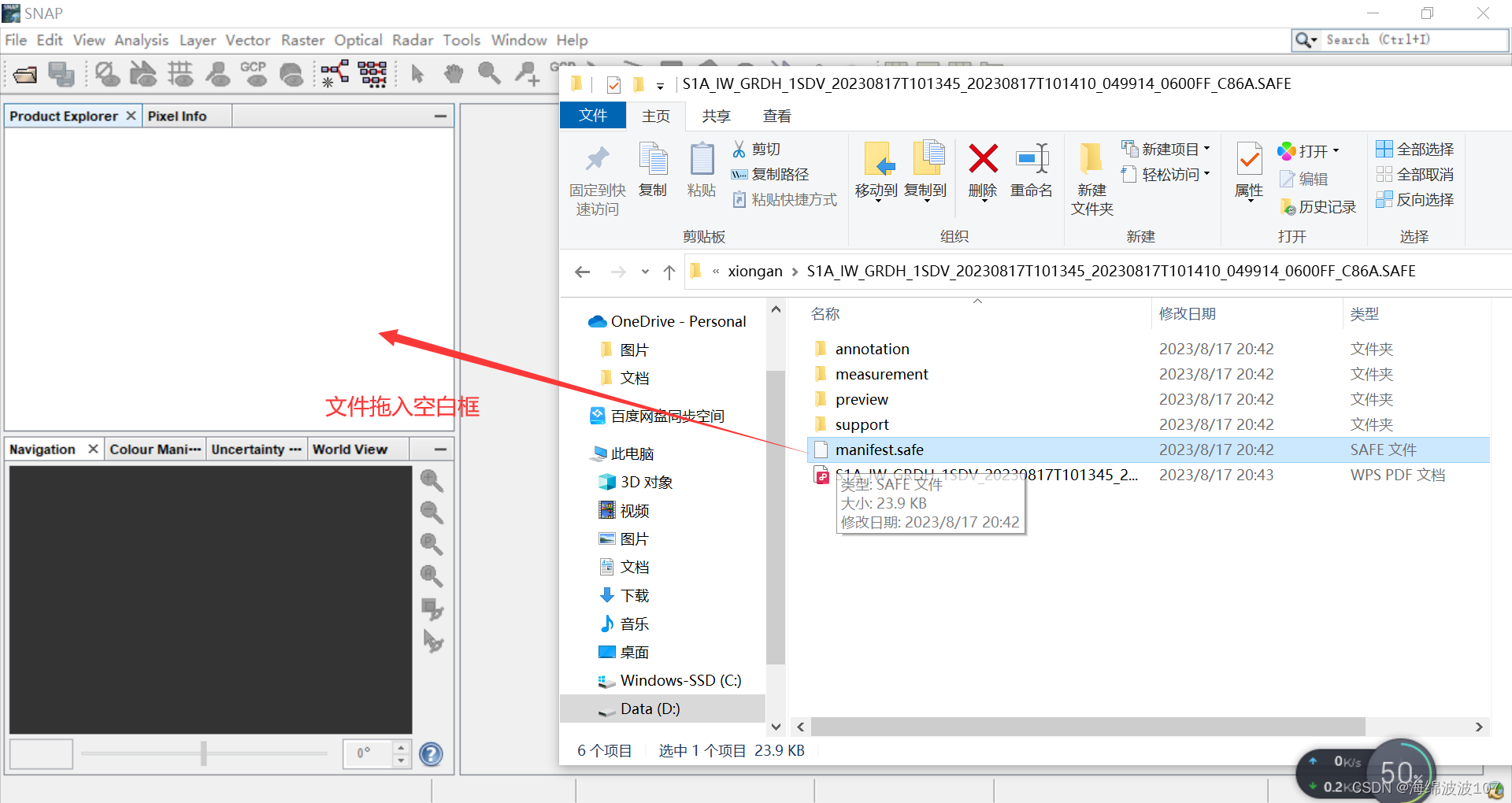Click History (历史记录) button
Screen dimensions: 1512x803
point(1318,206)
